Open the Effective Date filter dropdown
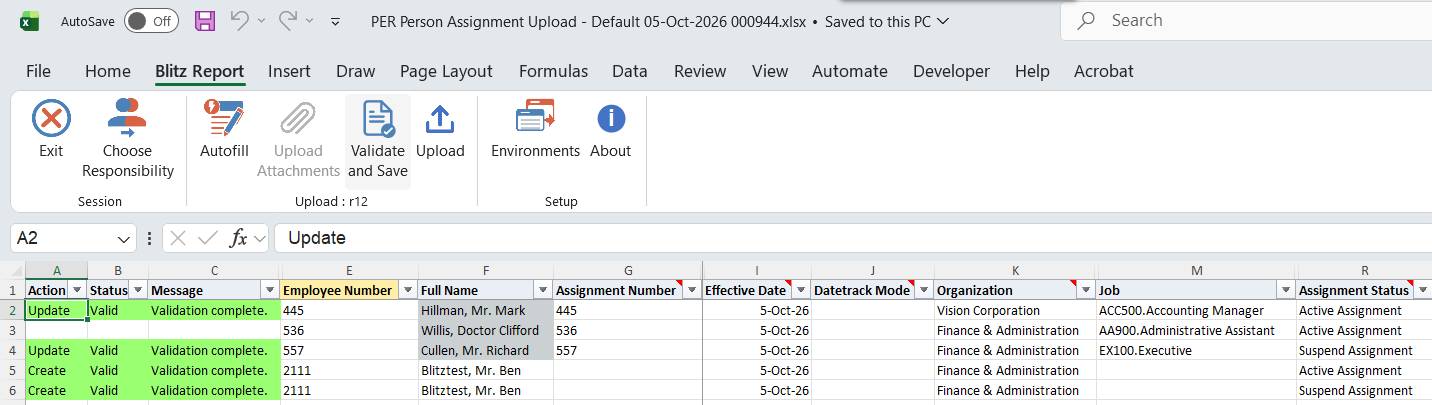This screenshot has height=405, width=1432. [800, 290]
